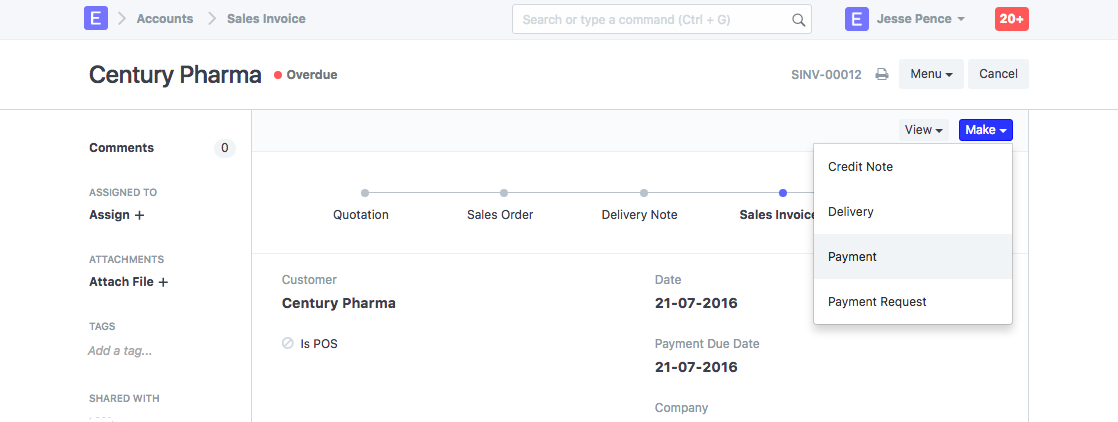
Task: Expand the View dropdown
Action: (925, 130)
